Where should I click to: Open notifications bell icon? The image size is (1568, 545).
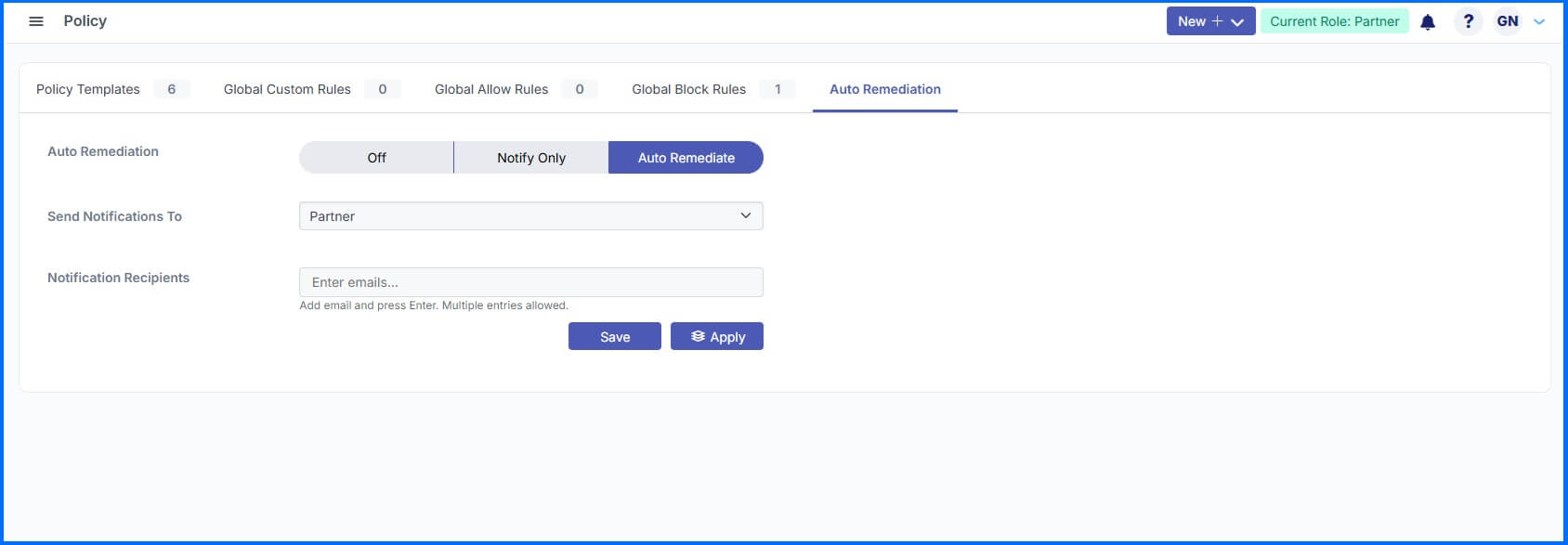tap(1428, 21)
